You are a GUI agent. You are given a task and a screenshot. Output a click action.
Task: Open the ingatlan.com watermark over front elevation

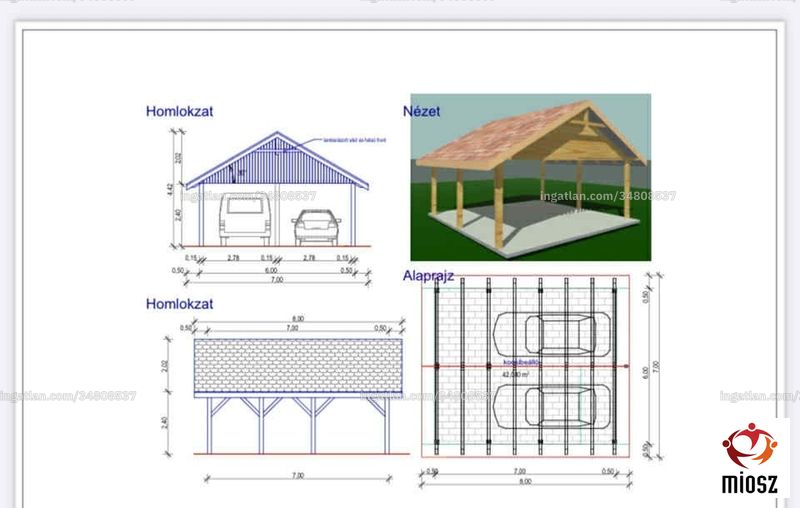[249, 196]
